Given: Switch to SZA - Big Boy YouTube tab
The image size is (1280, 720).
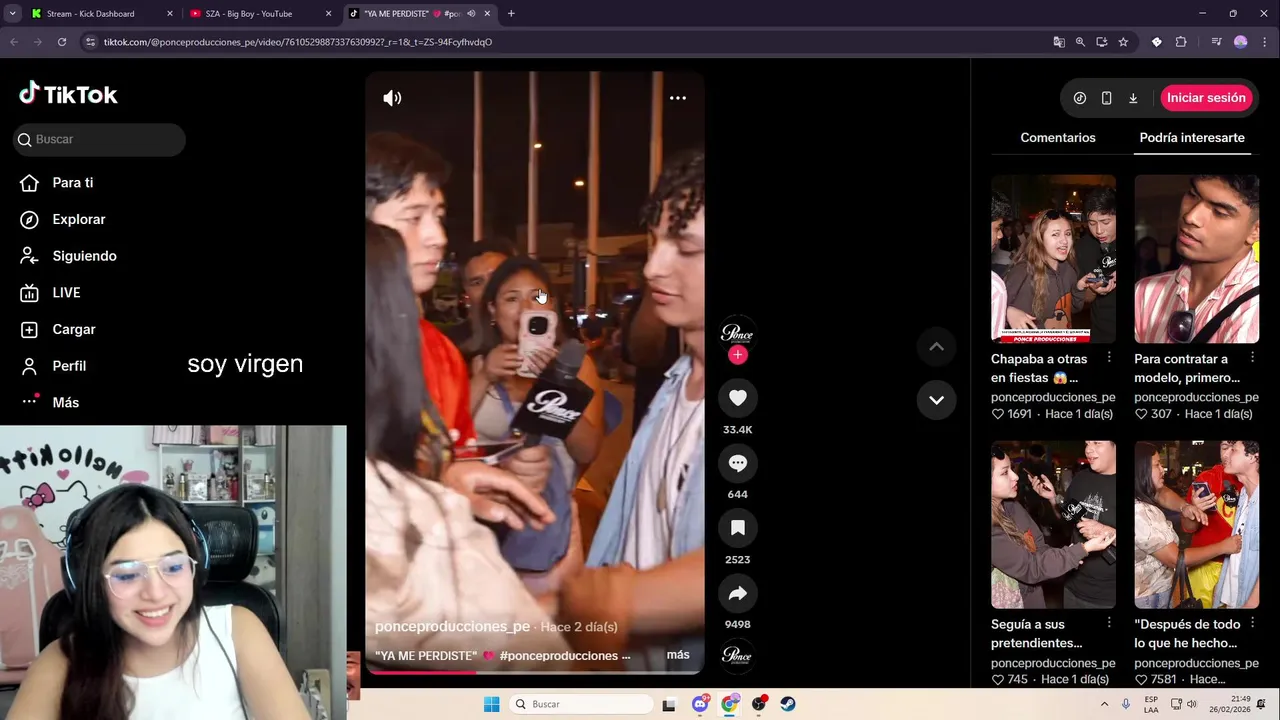Looking at the screenshot, I should [260, 14].
